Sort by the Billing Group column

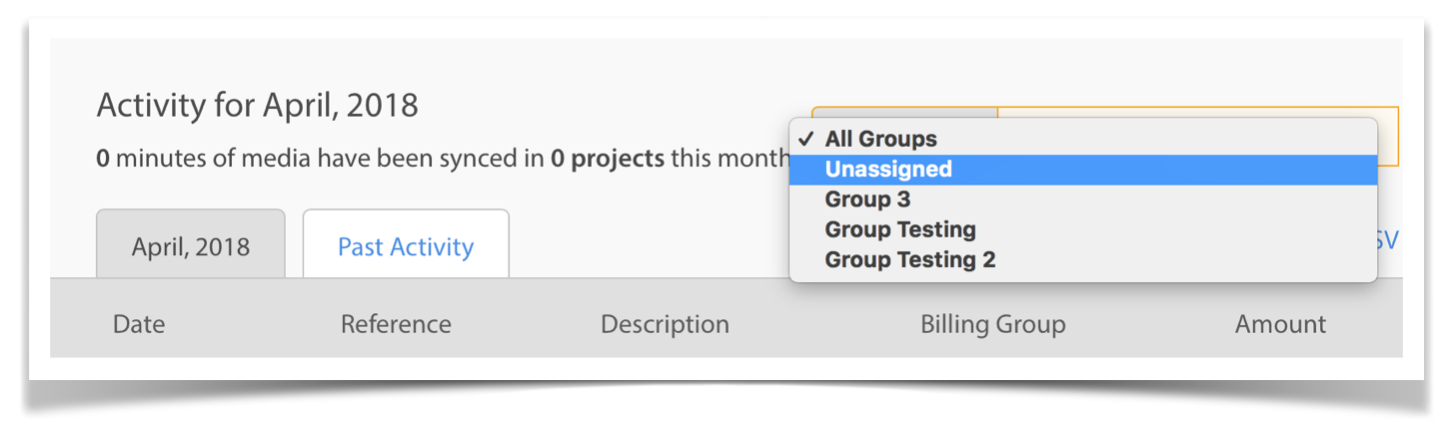[993, 324]
